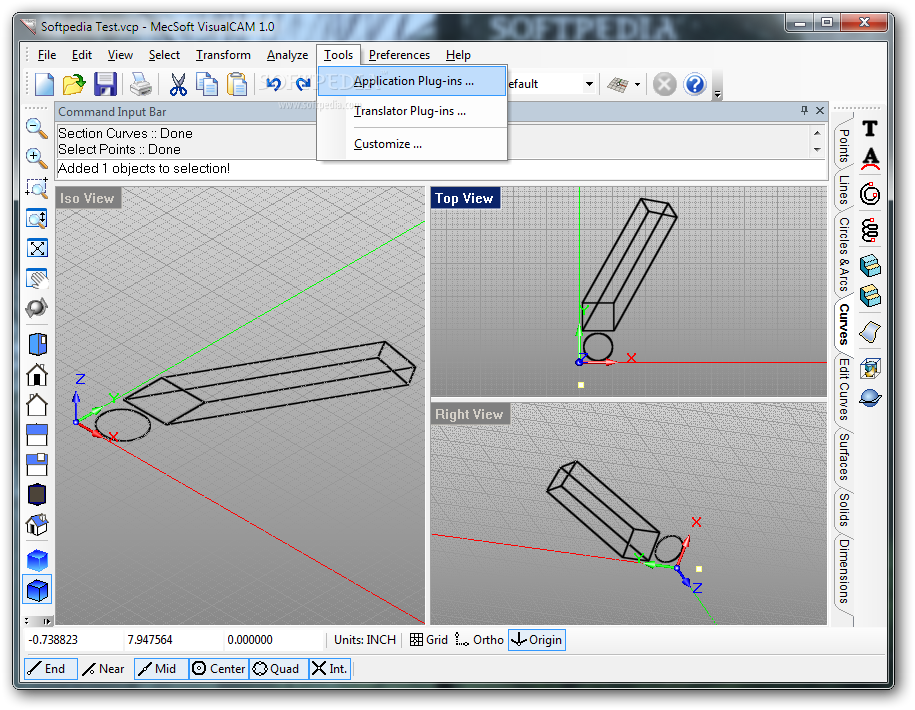Toggle Ortho mode
Viewport: 915px width, 710px height.
479,639
